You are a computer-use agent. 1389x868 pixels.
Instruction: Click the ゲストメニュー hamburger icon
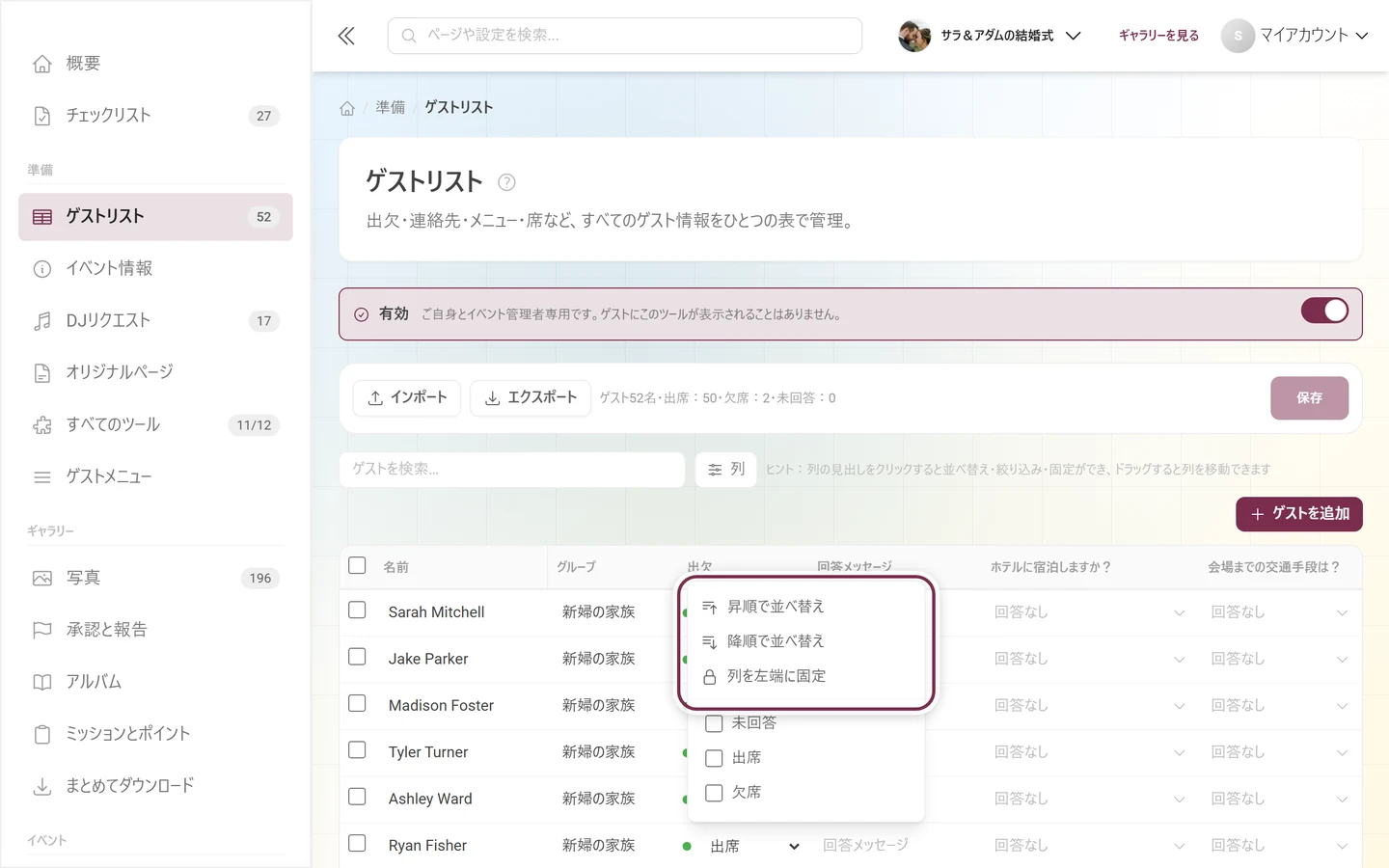(42, 477)
